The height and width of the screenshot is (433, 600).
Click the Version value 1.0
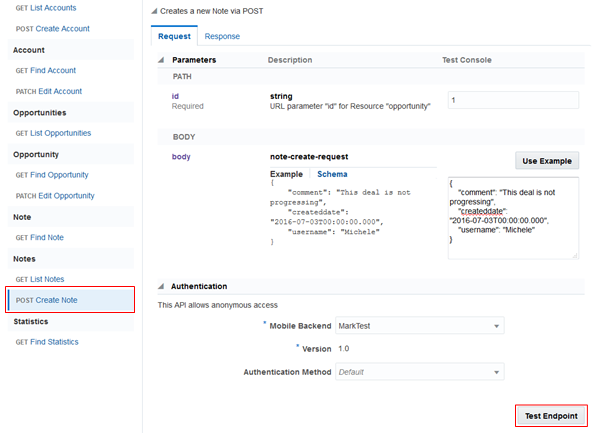coord(344,349)
